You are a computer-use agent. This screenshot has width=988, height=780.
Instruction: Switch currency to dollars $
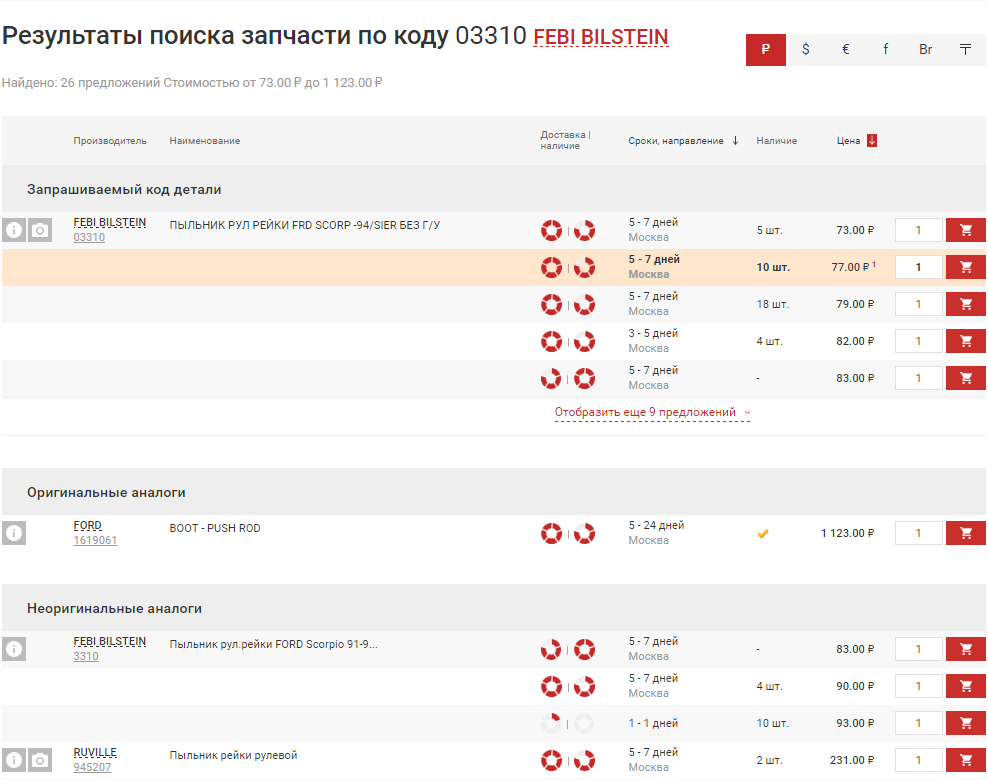(x=805, y=50)
